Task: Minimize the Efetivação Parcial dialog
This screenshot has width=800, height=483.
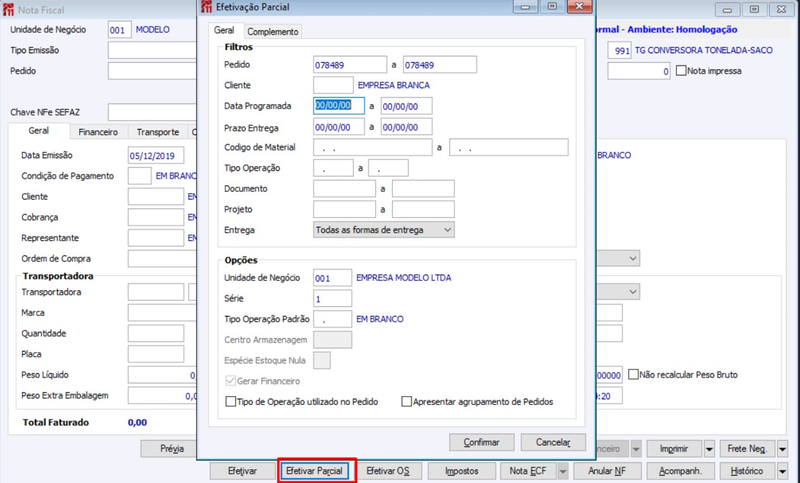Action: coord(526,7)
